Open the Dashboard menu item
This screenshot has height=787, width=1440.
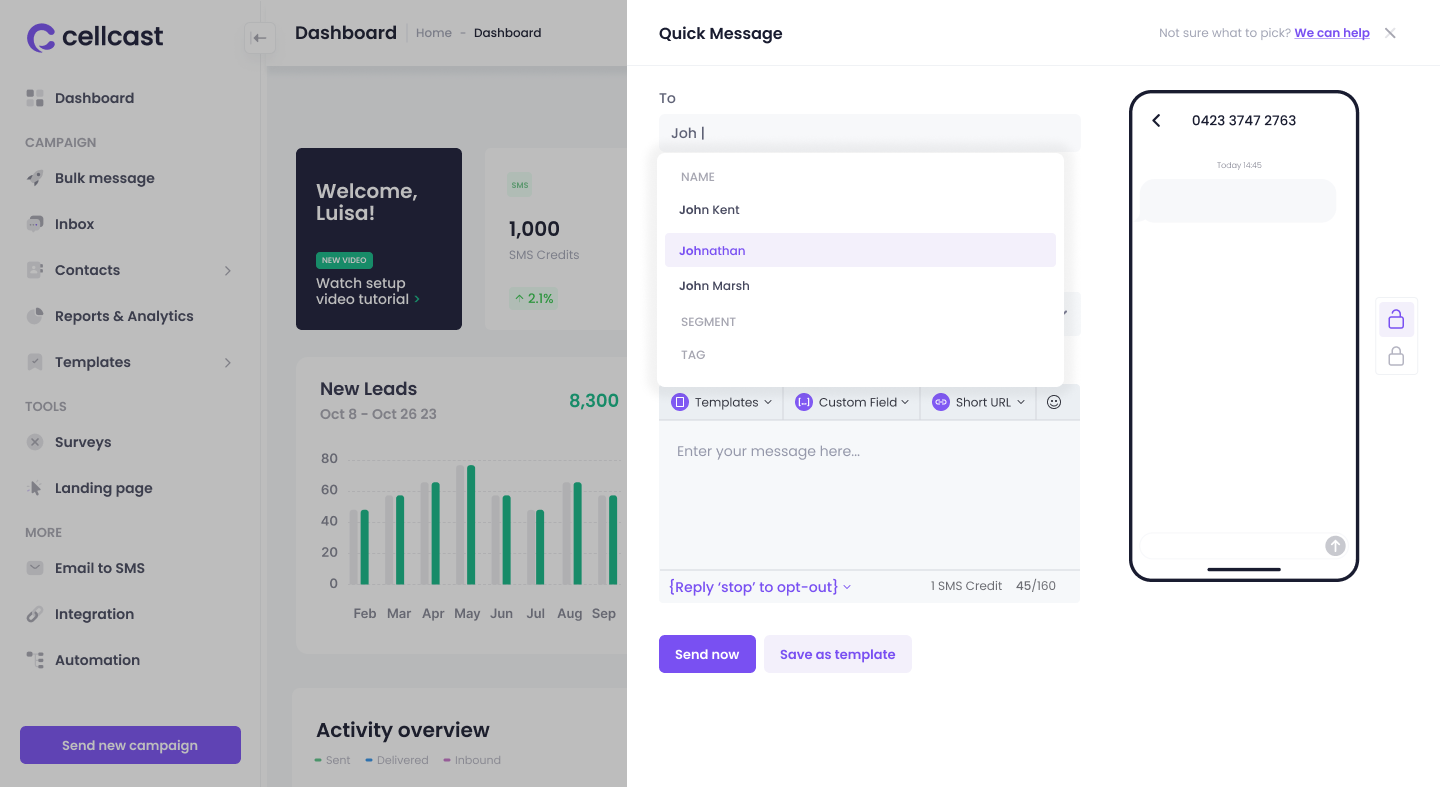[x=95, y=98]
